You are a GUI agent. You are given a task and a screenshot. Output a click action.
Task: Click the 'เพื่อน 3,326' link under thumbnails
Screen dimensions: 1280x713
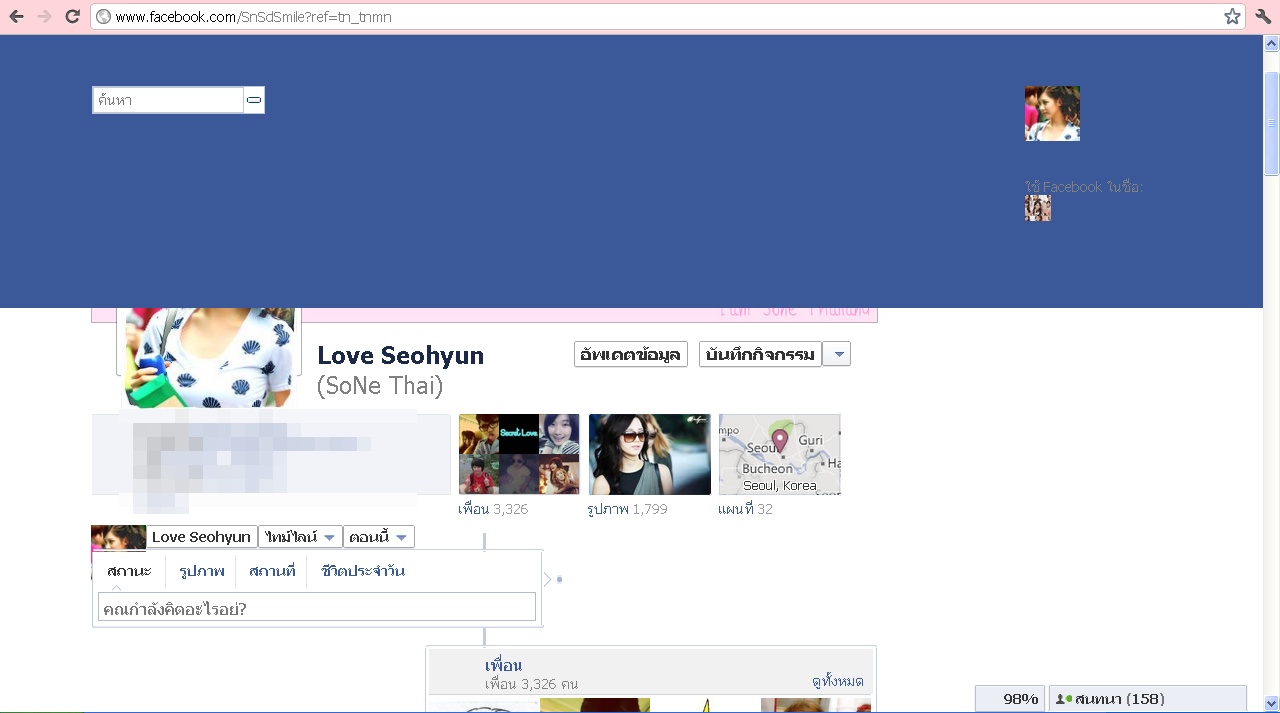493,509
